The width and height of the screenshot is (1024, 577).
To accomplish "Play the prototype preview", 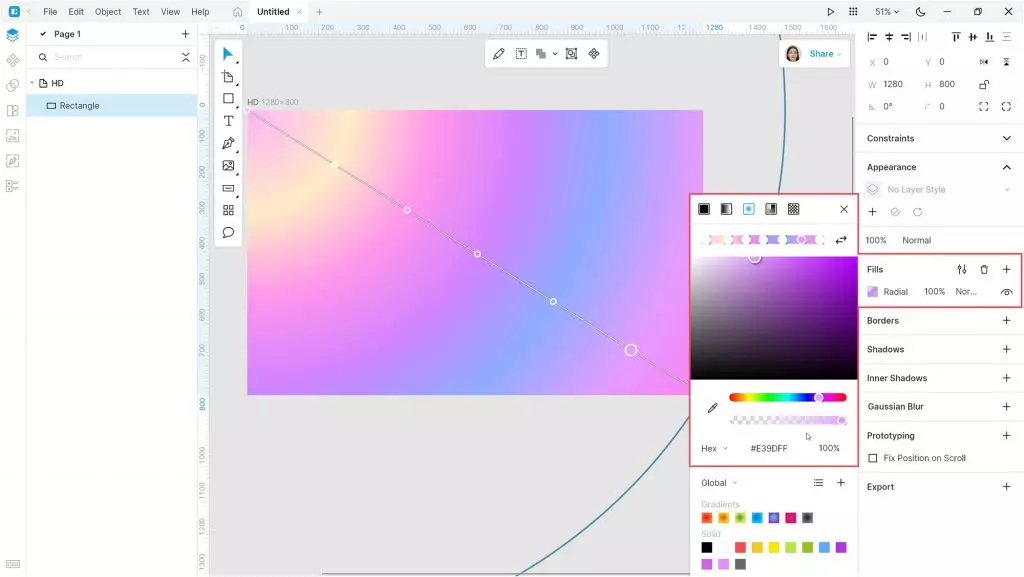I will 830,12.
